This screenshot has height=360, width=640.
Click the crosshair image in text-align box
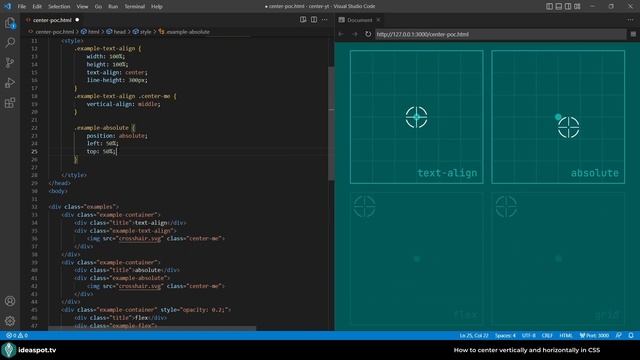[x=416, y=117]
